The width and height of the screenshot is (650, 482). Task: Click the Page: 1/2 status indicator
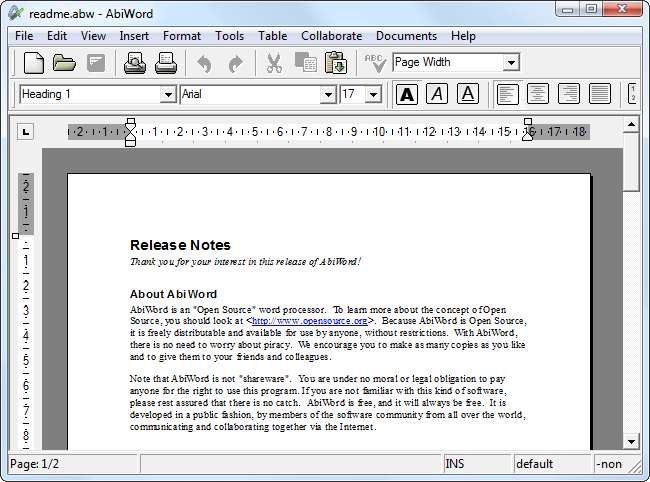[73, 464]
